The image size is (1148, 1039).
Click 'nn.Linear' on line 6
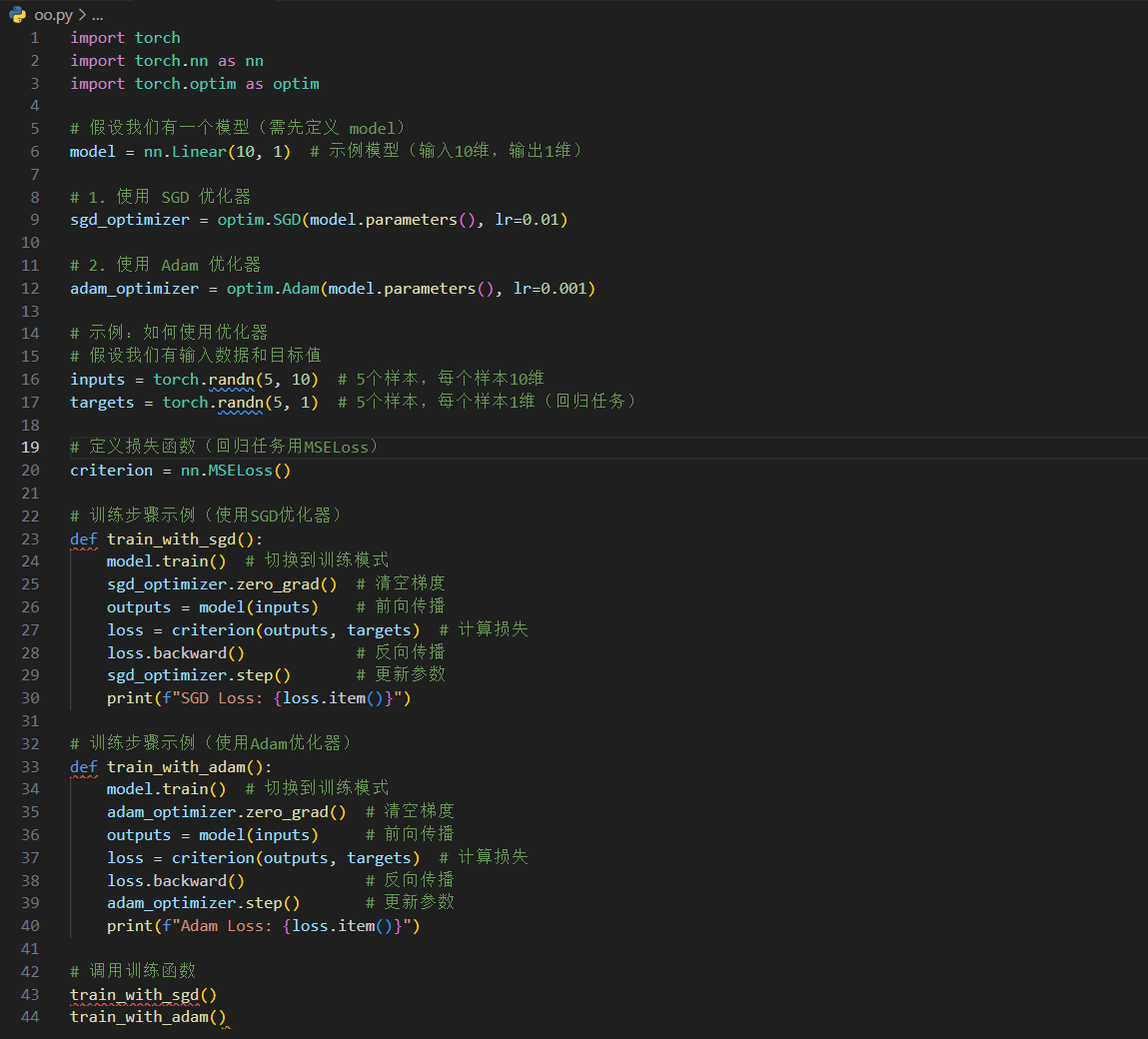pos(185,152)
